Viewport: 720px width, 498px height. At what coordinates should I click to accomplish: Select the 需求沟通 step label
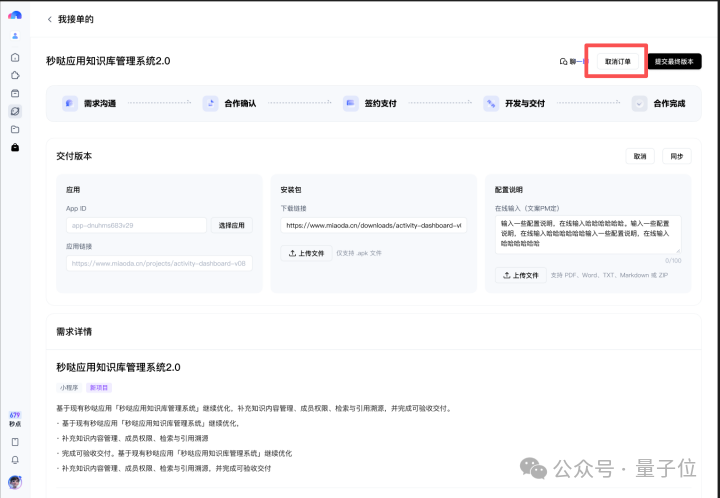tap(100, 104)
